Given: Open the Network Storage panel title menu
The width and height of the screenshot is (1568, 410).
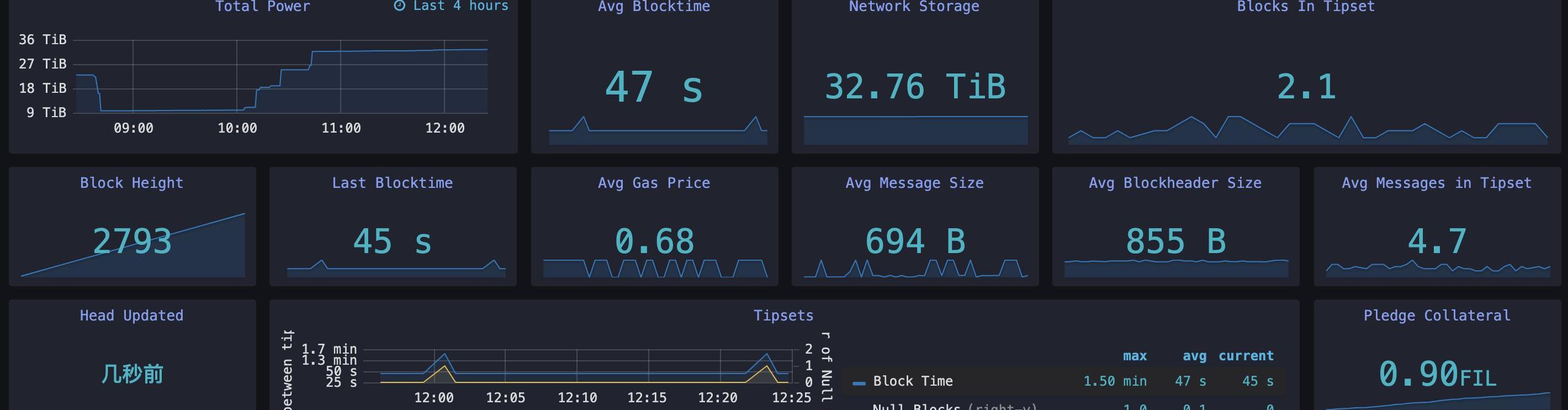Looking at the screenshot, I should point(914,7).
